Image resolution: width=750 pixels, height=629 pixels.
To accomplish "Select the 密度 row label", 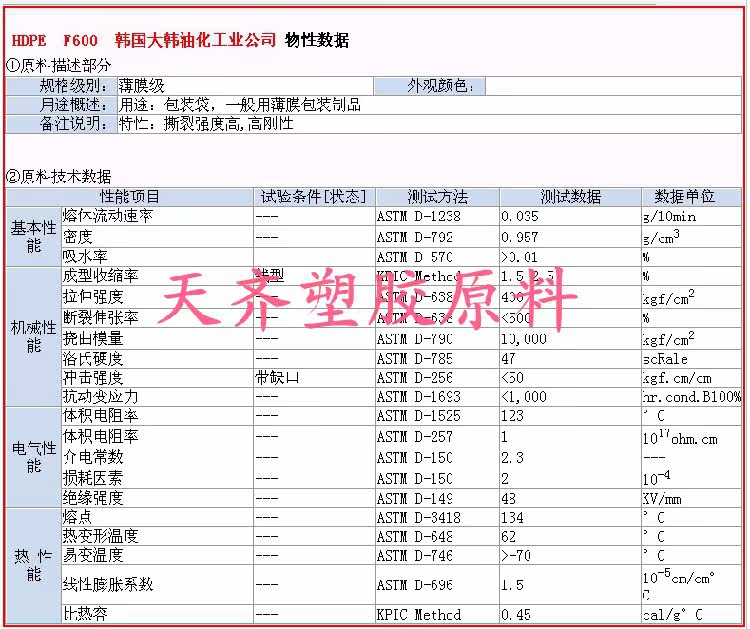I will pos(77,236).
